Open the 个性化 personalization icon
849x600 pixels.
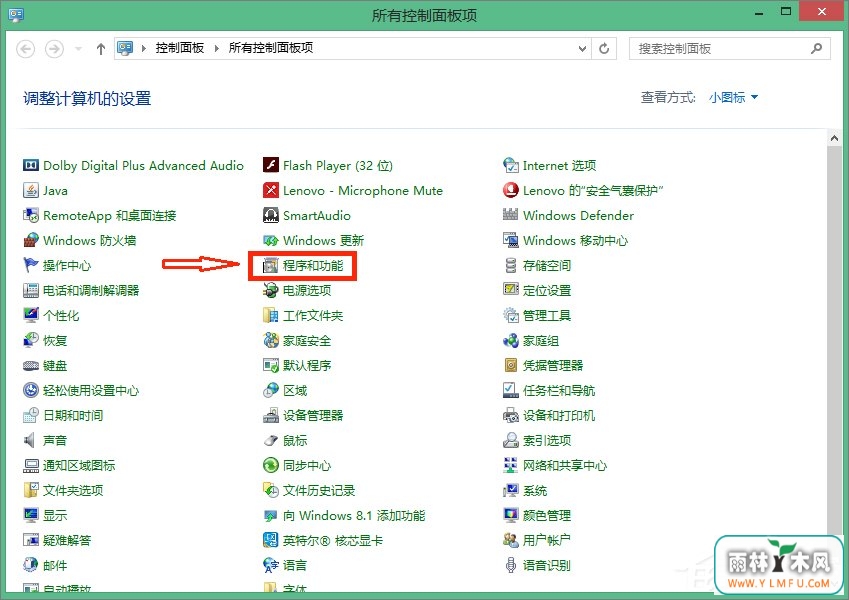point(31,315)
